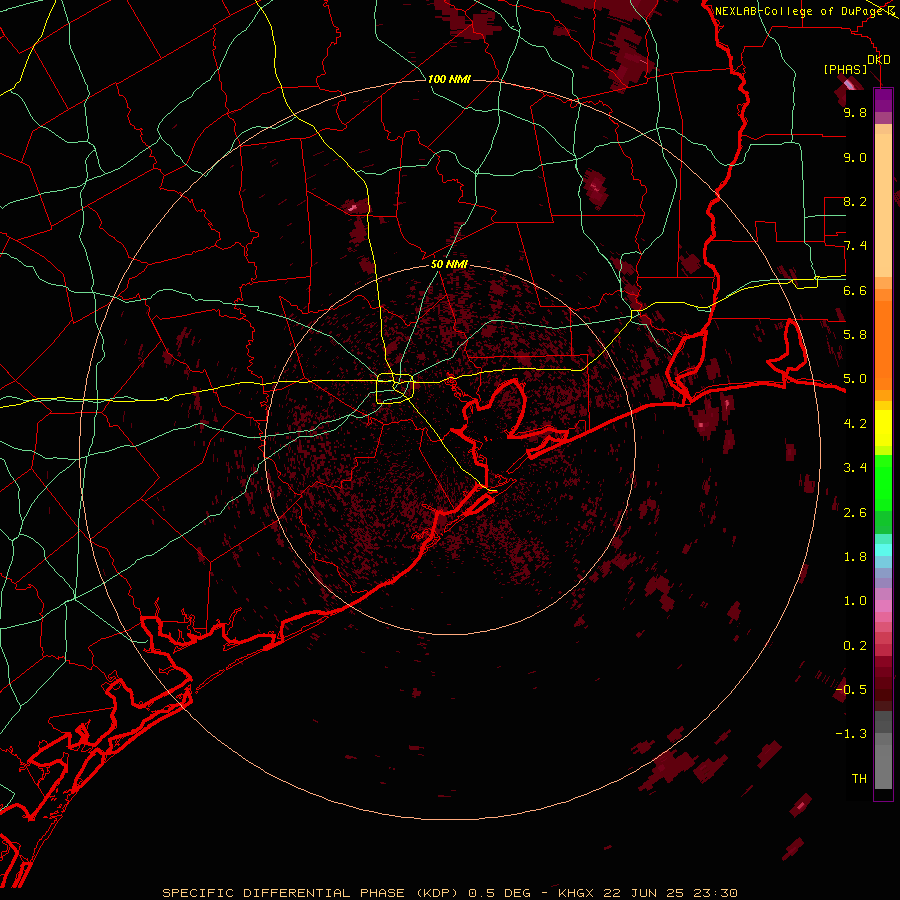Click the -1.3 scale value
Image resolution: width=900 pixels, height=900 pixels.
point(851,734)
